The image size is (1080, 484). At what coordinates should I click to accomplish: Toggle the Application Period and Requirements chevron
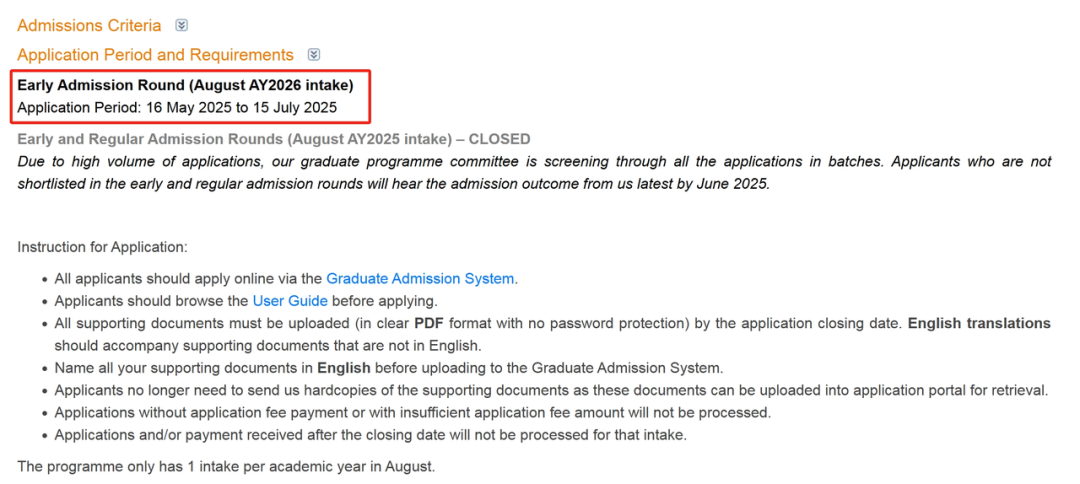314,54
